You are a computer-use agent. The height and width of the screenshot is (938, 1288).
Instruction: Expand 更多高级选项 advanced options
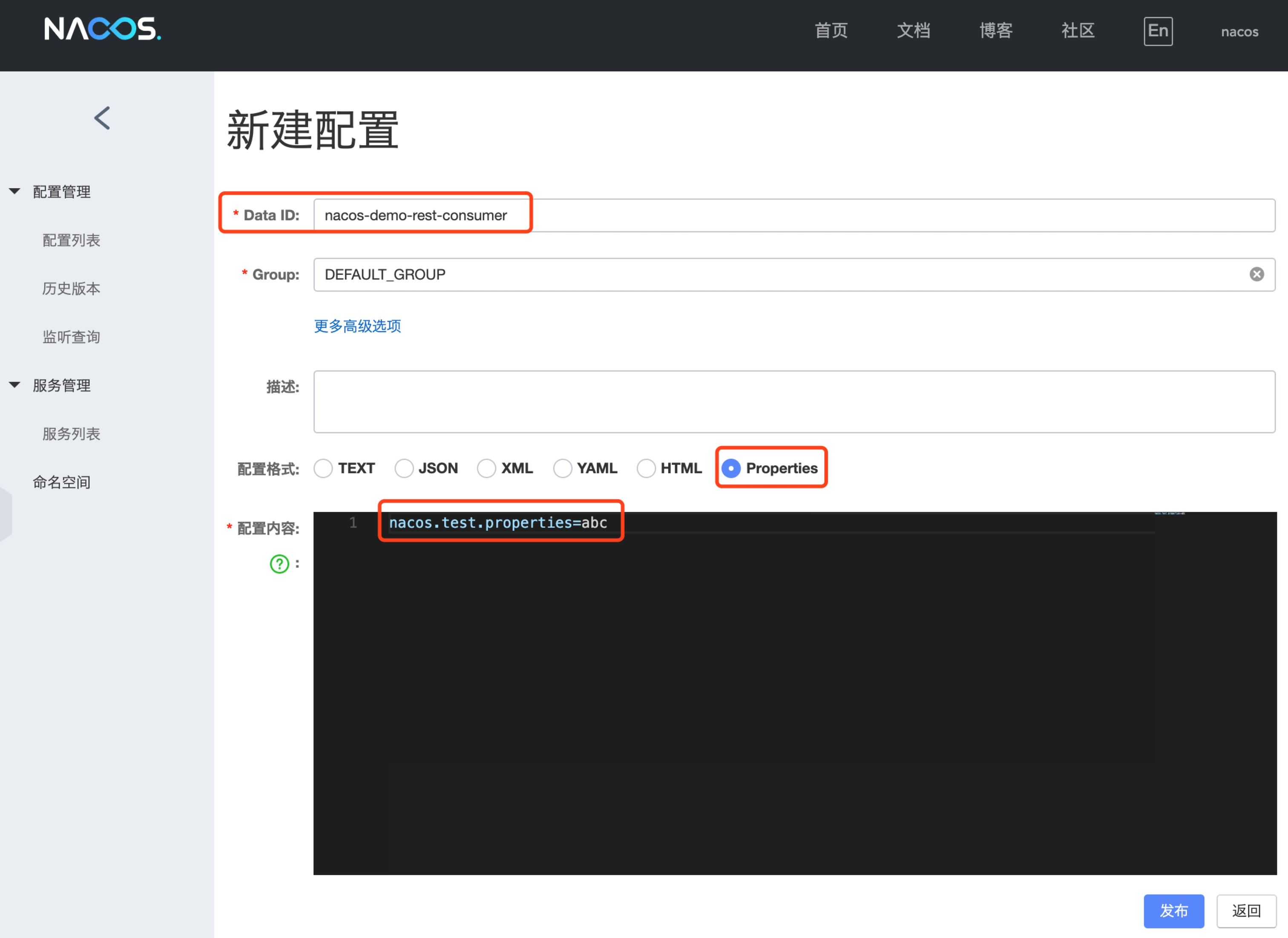click(x=357, y=326)
